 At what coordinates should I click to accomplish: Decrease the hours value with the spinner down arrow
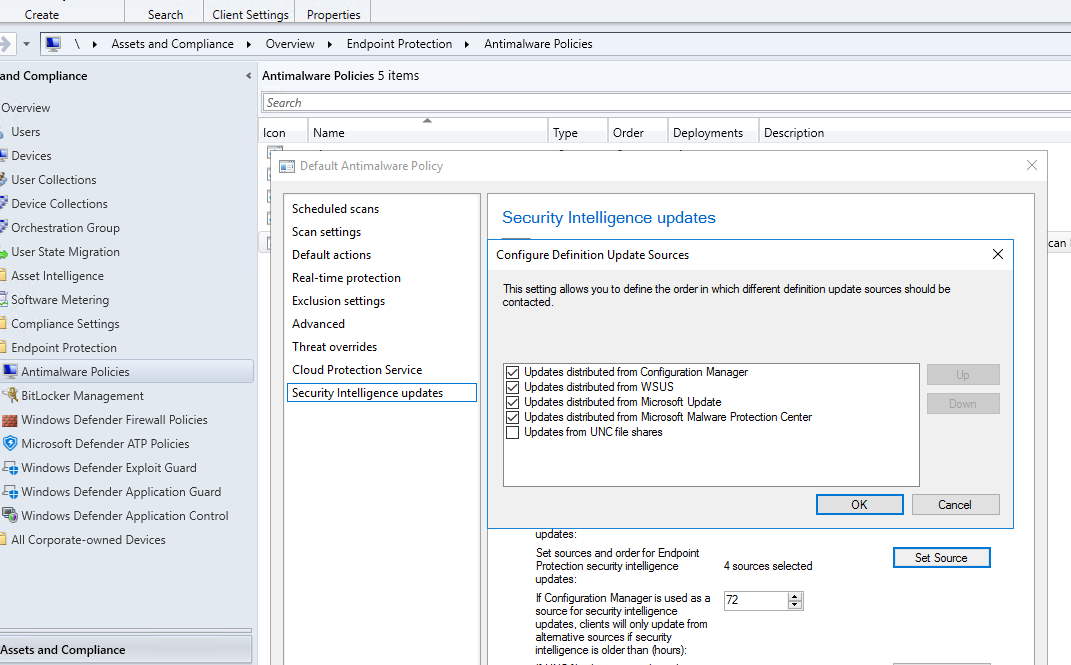click(x=794, y=605)
